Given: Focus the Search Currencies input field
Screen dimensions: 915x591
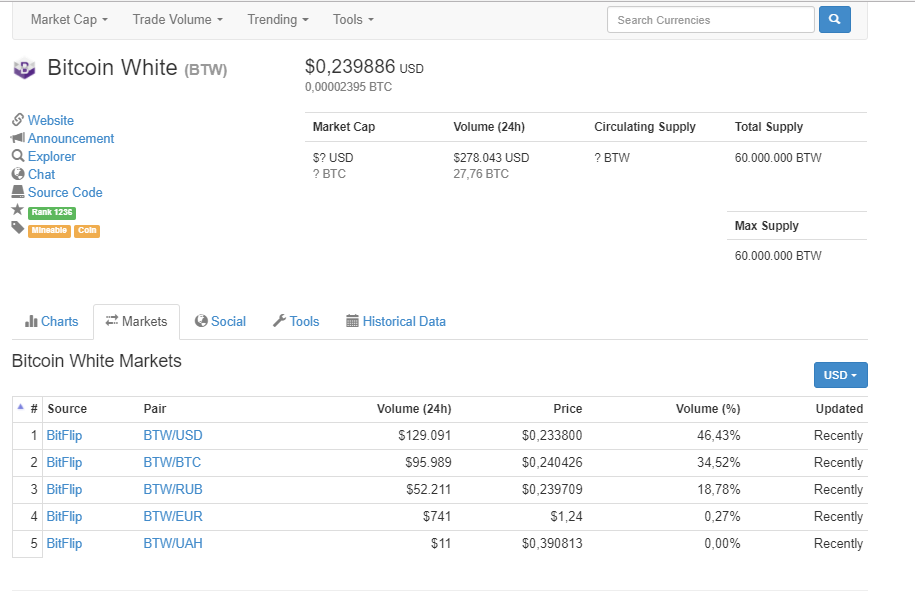Looking at the screenshot, I should point(710,20).
